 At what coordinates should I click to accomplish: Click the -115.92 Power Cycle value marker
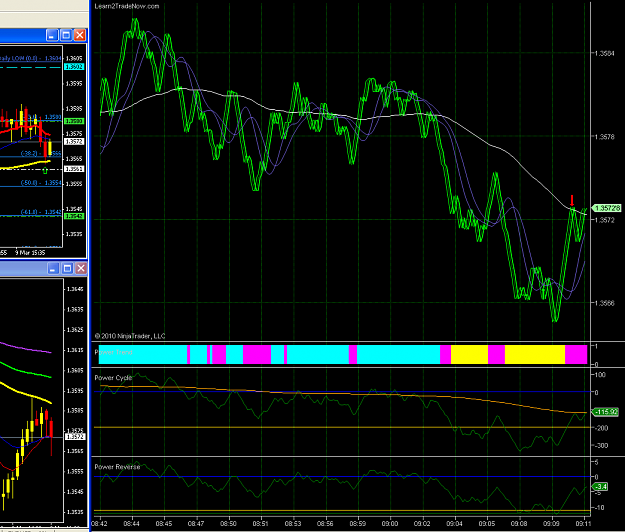click(606, 412)
